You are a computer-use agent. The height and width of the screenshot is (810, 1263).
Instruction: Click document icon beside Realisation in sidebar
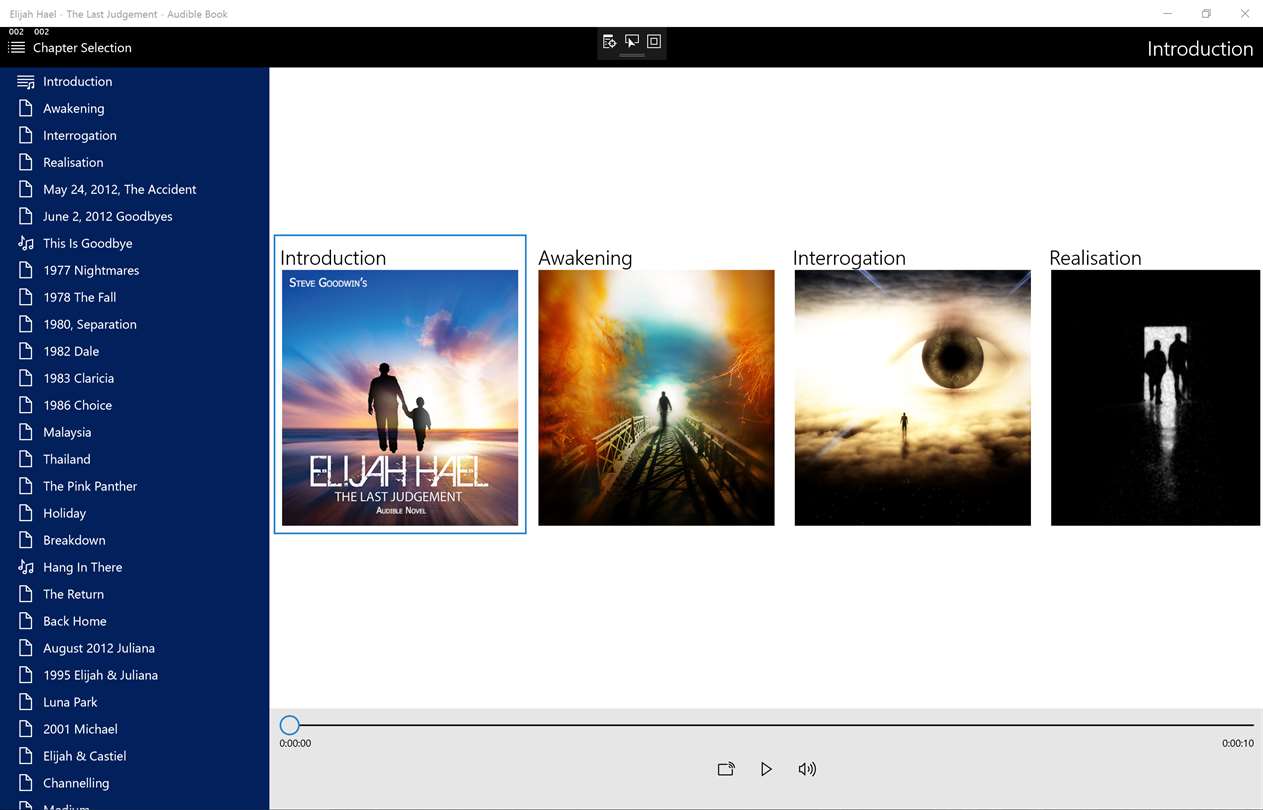pyautogui.click(x=26, y=162)
